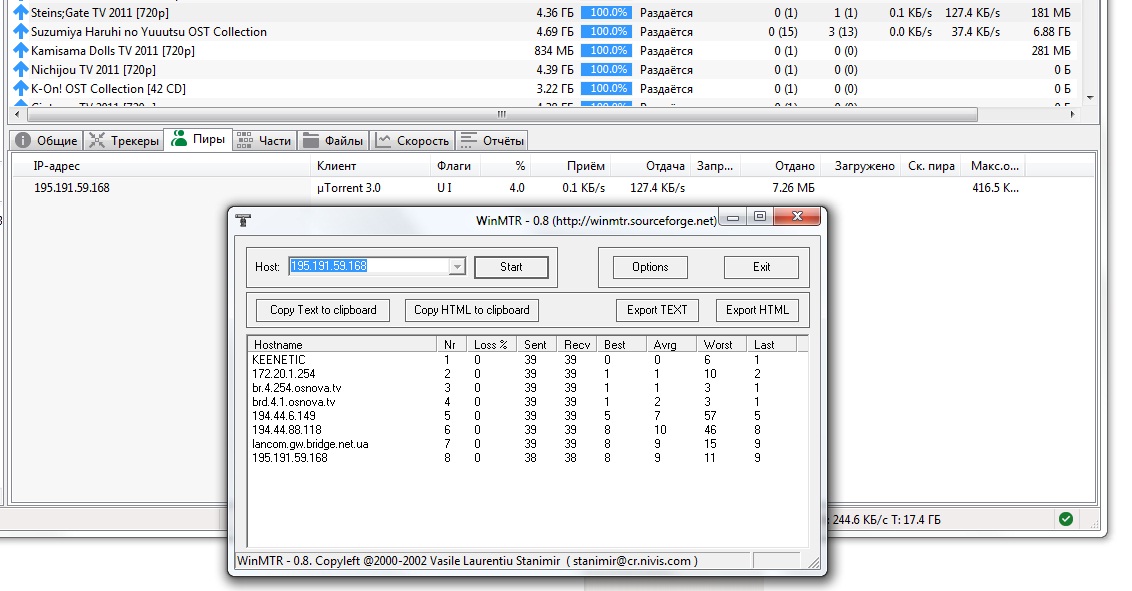Show the Скорость speed graph tab
This screenshot has height=591, width=1132.
click(412, 141)
